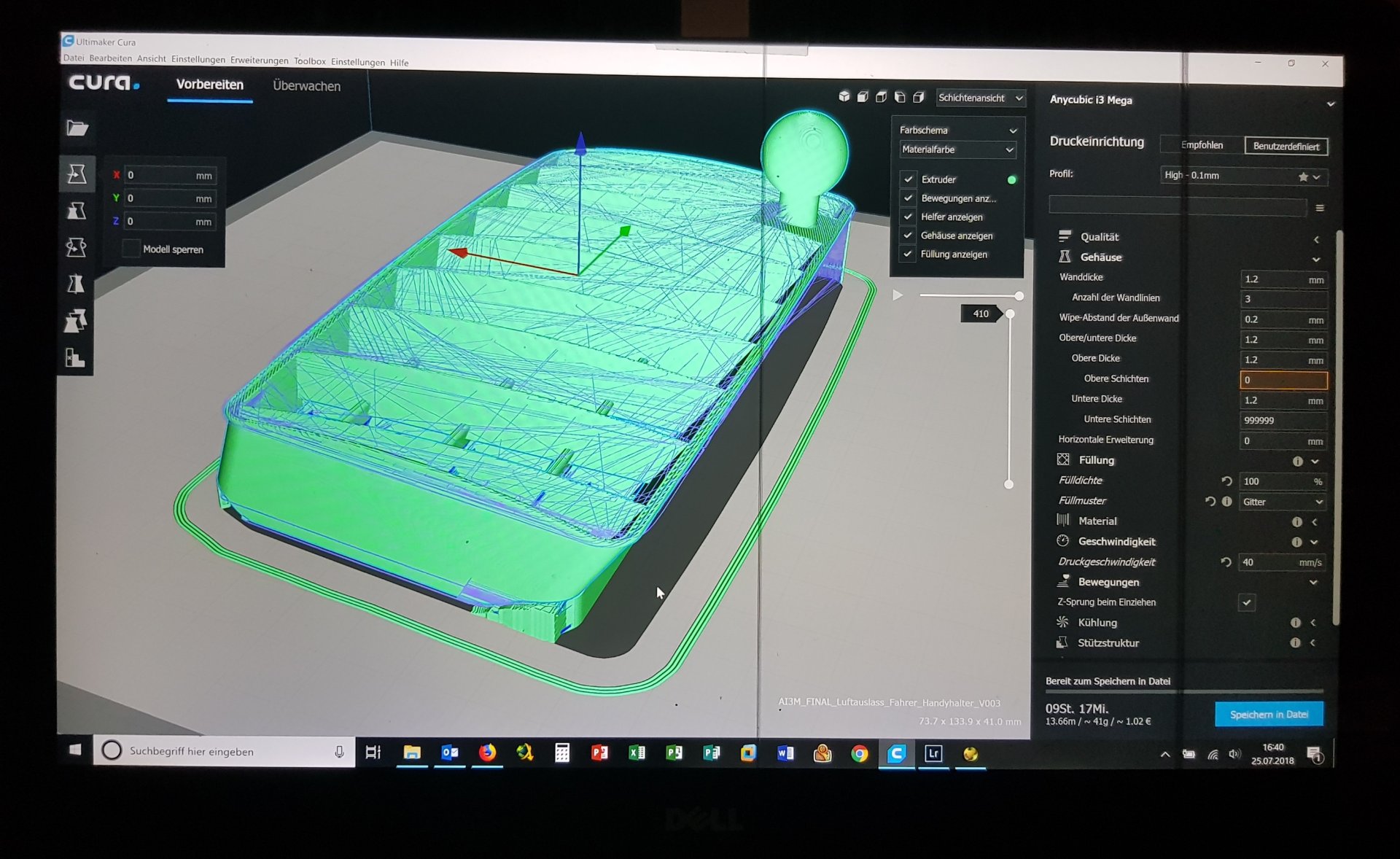
Task: Reset Fülldichte value to default
Action: click(1226, 481)
